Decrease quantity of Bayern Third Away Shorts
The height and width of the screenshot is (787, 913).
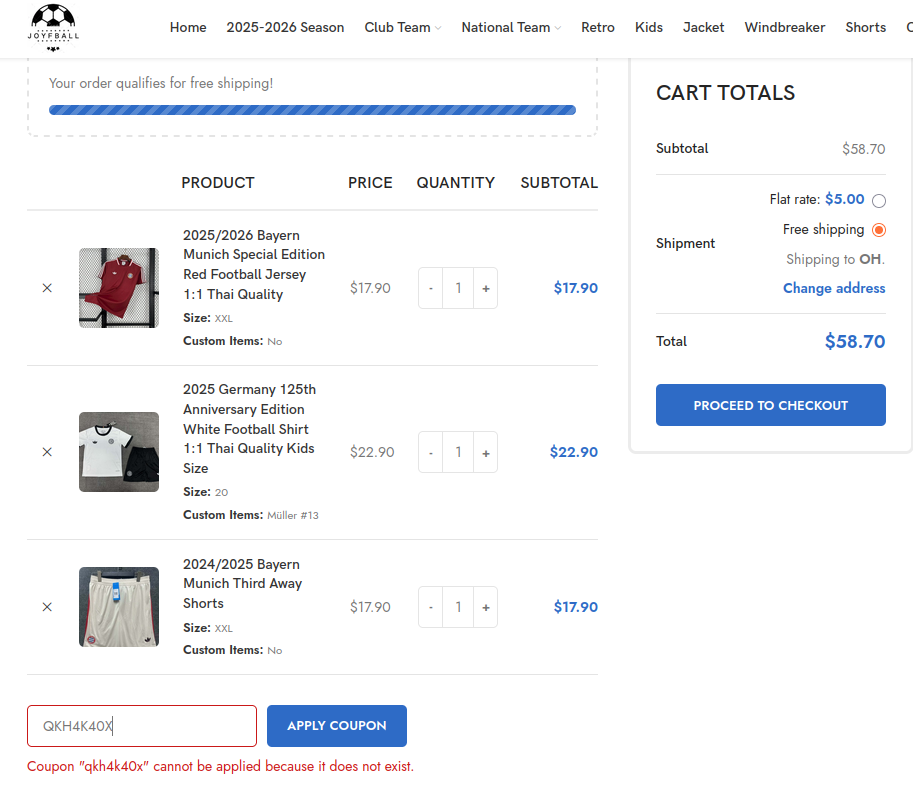coord(430,607)
